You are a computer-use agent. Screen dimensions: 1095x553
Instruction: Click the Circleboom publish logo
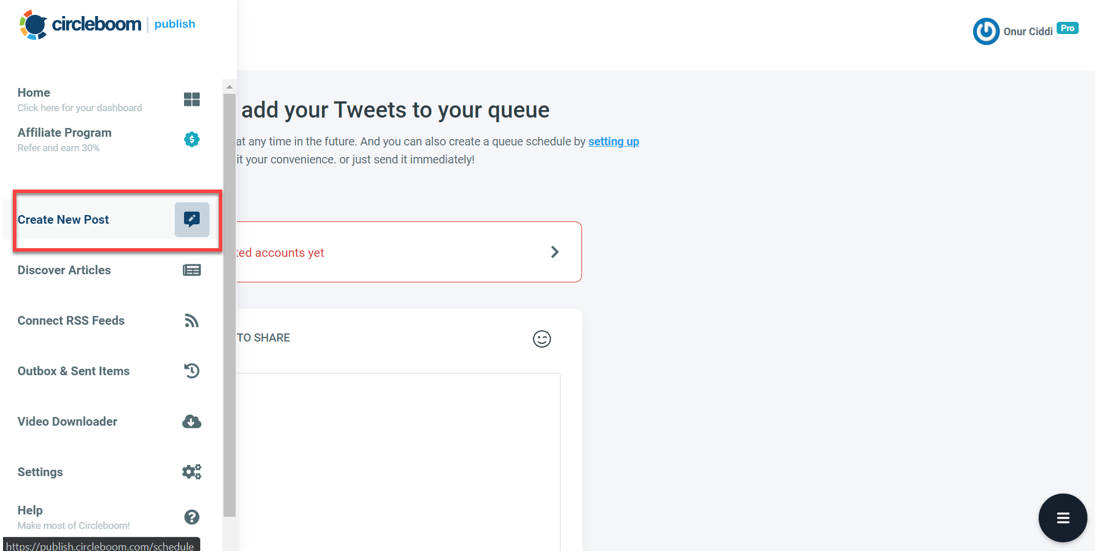click(107, 24)
